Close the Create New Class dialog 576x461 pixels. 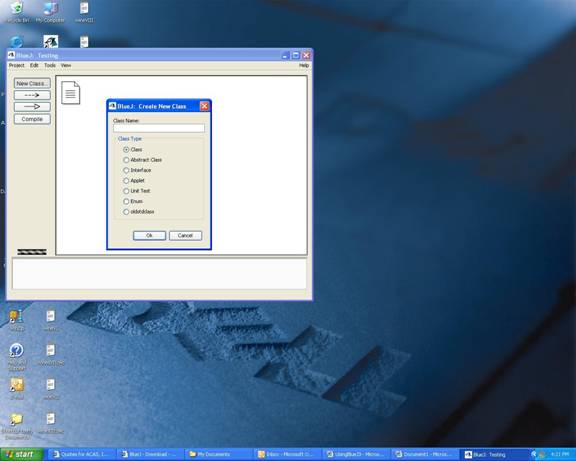click(204, 106)
